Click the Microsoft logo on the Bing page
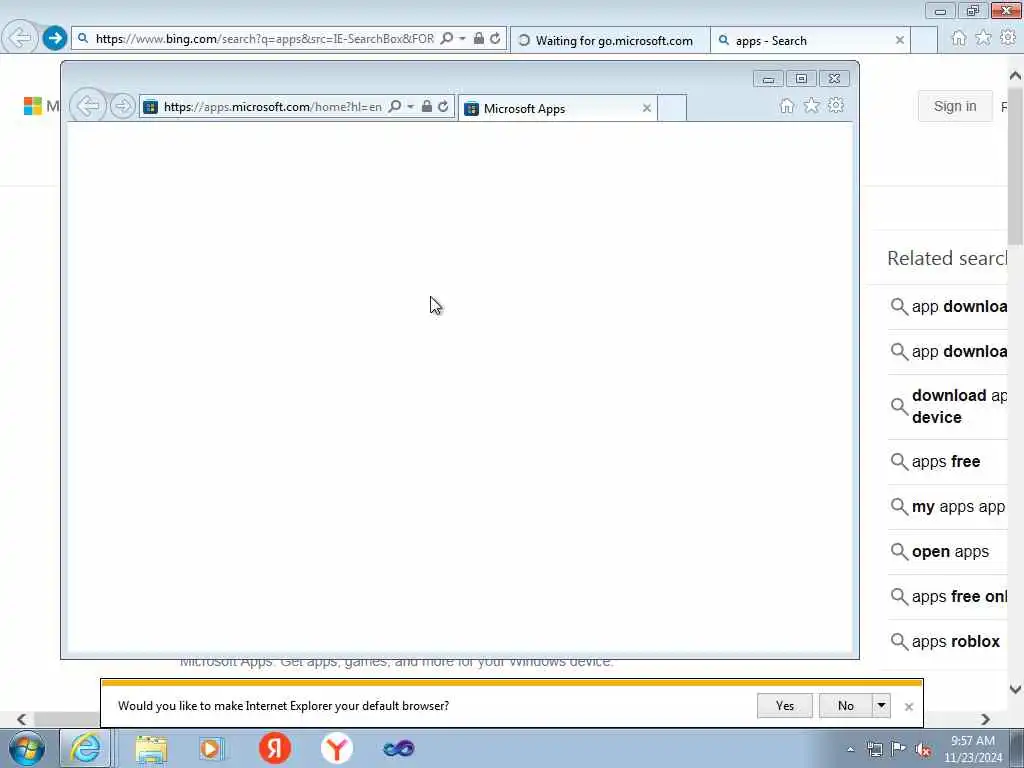This screenshot has height=768, width=1024. 33,106
